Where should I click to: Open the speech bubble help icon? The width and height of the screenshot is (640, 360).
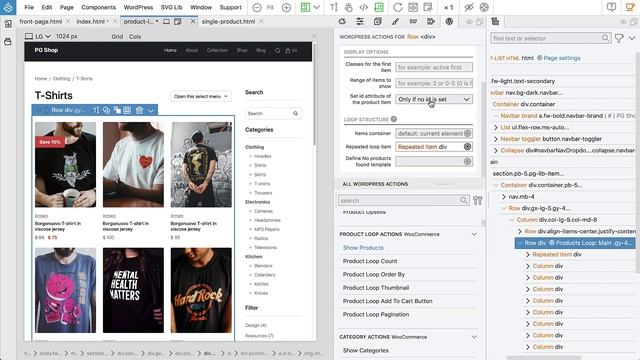[x=611, y=7]
